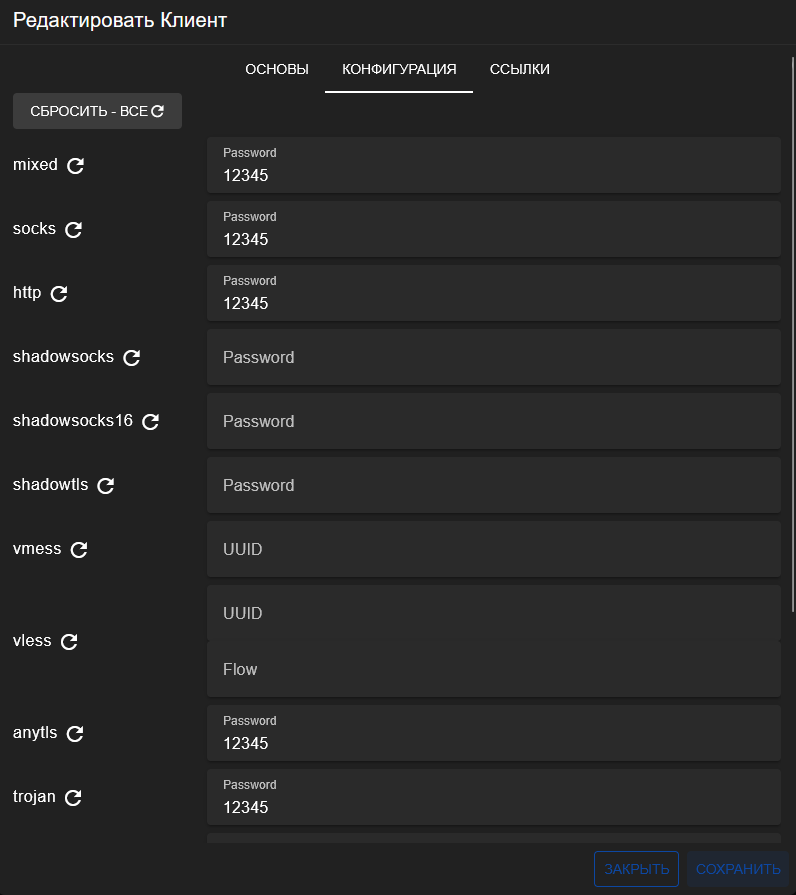Screen dimensions: 796x895
Task: Switch to the ОСНОВЫ tab
Action: tap(277, 69)
